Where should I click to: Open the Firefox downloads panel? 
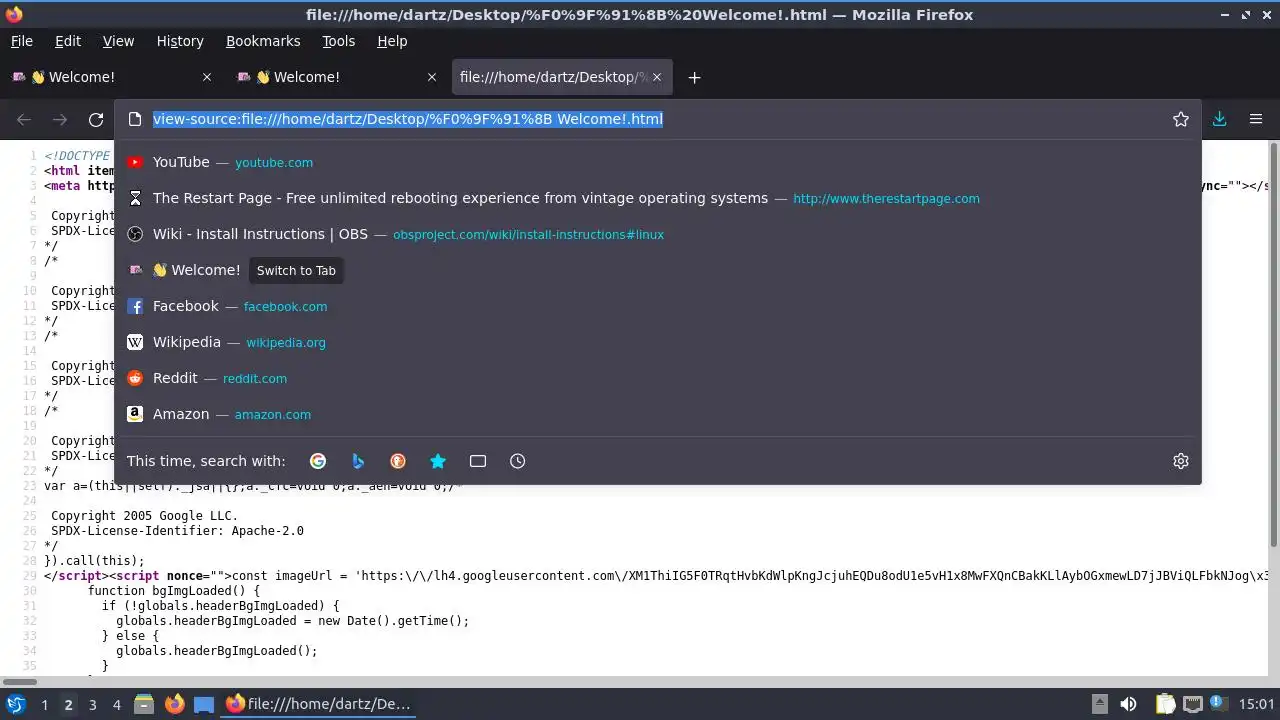pos(1219,119)
